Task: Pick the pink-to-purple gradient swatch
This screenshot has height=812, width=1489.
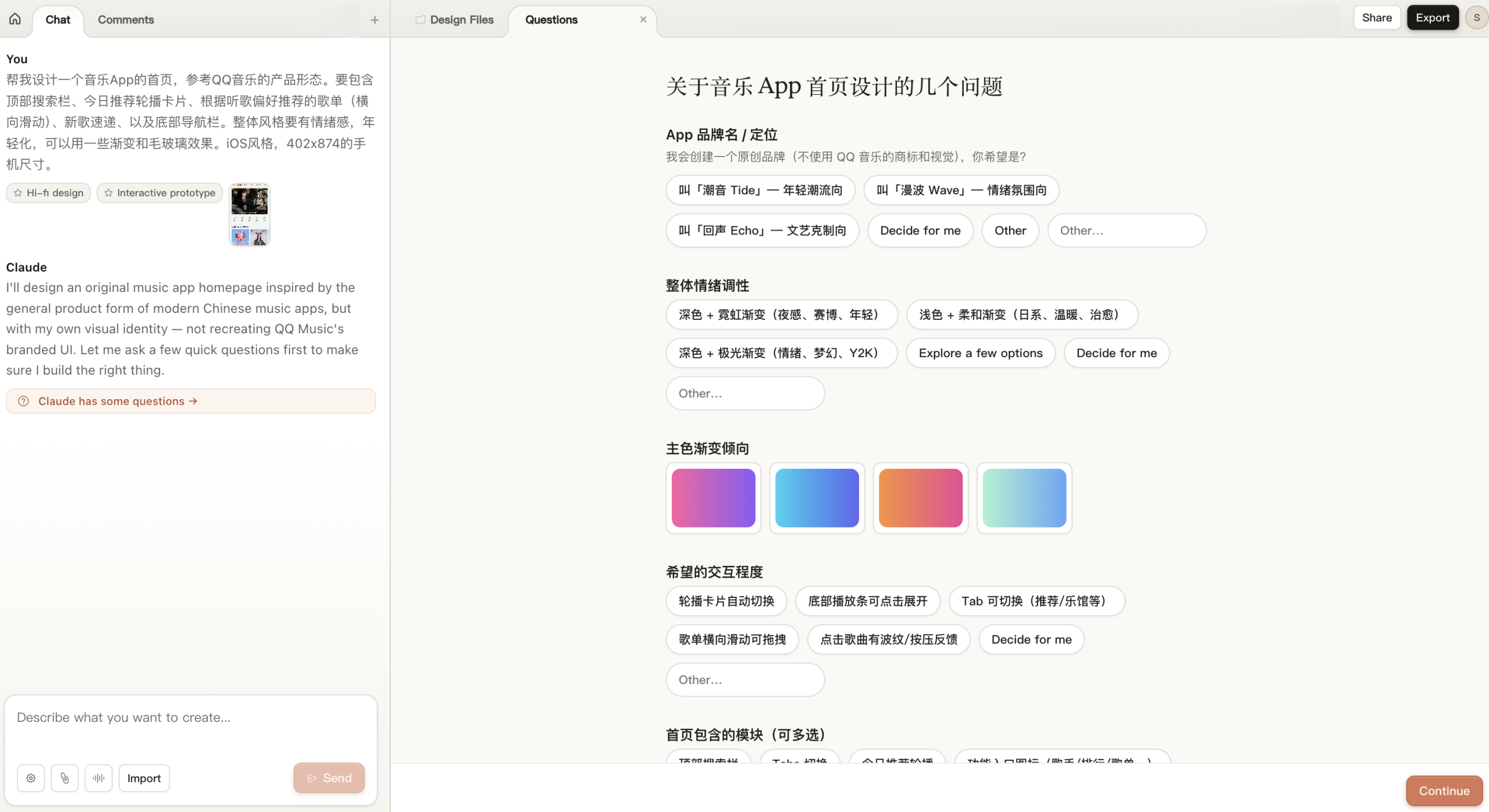Action: click(x=713, y=498)
